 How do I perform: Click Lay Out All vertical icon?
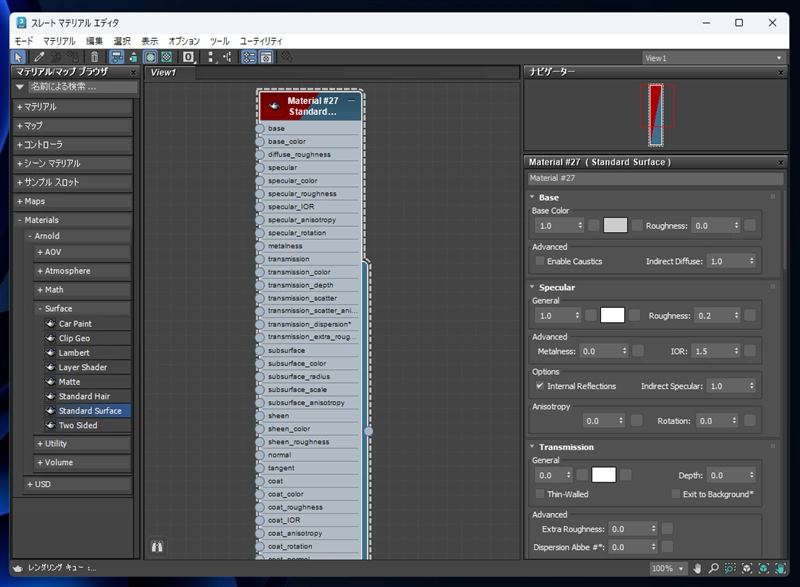pyautogui.click(x=211, y=57)
